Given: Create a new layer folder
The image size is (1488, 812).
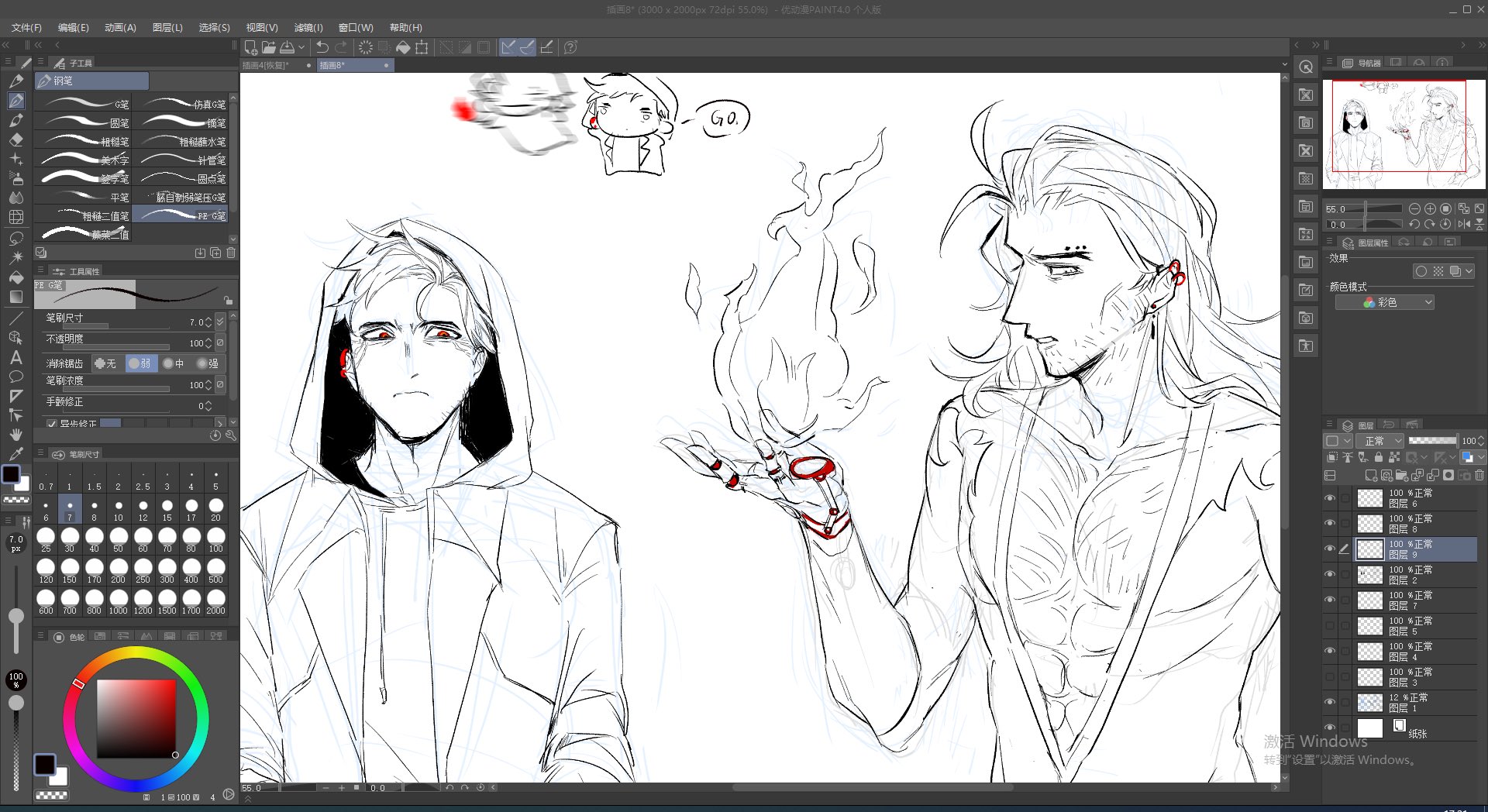Looking at the screenshot, I should [1402, 475].
